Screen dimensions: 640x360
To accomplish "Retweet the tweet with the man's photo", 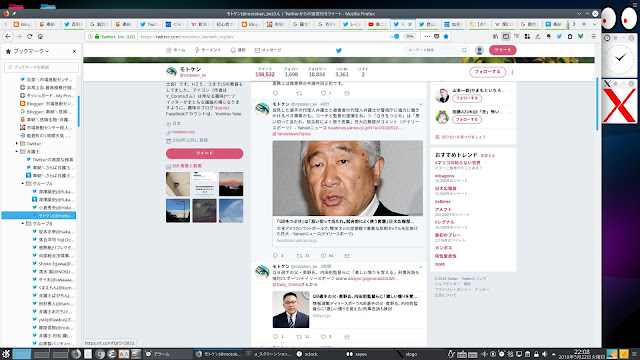I will click(x=299, y=256).
